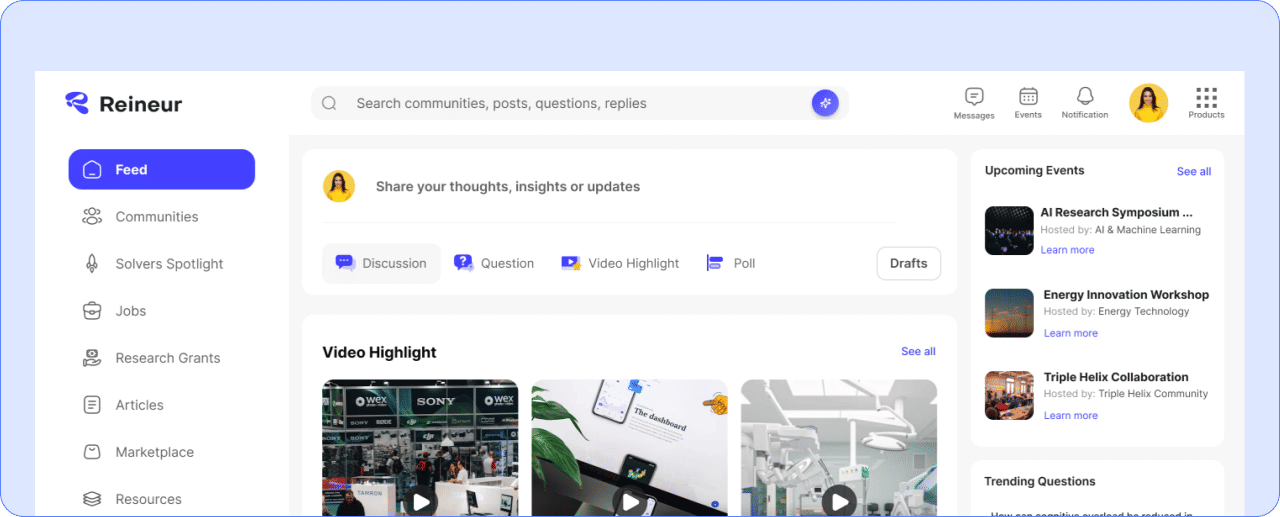The image size is (1280, 517).
Task: Click the Trending Questions heading
Action: click(1040, 481)
